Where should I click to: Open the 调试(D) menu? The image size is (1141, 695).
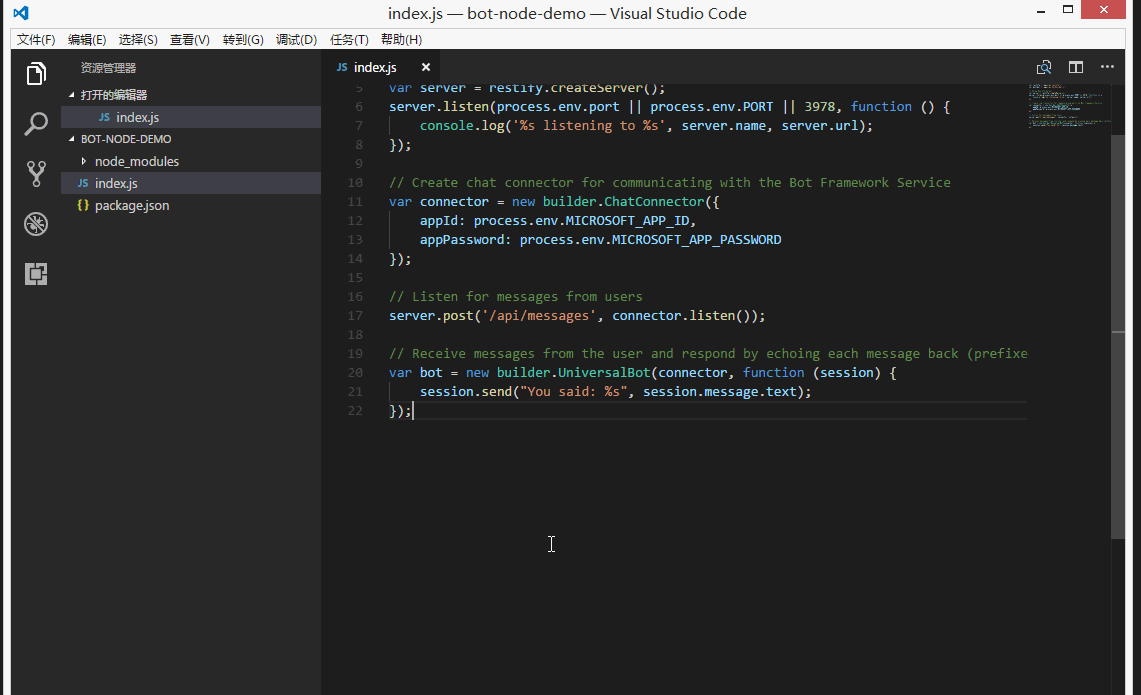tap(296, 39)
